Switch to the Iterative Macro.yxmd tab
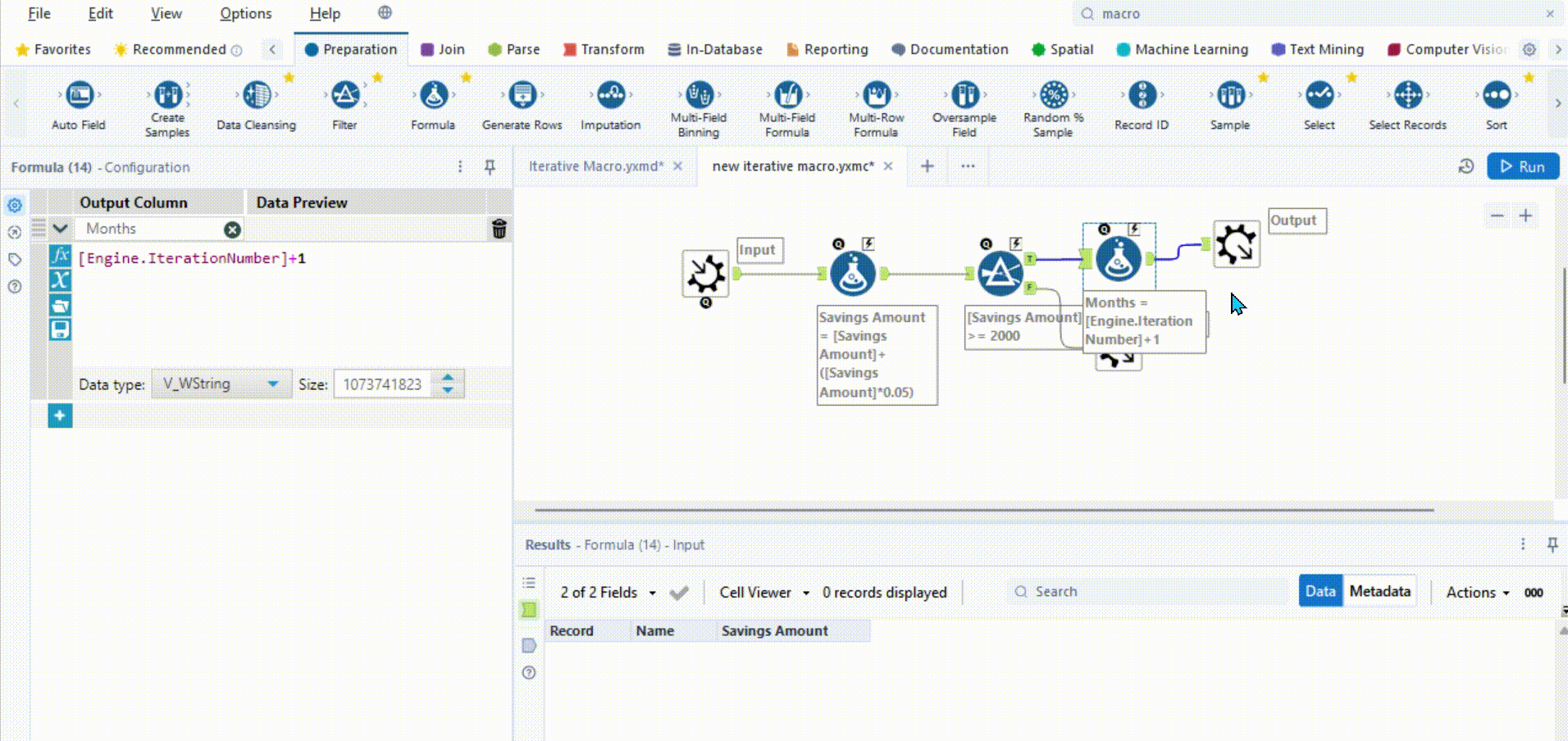1568x741 pixels. [595, 166]
